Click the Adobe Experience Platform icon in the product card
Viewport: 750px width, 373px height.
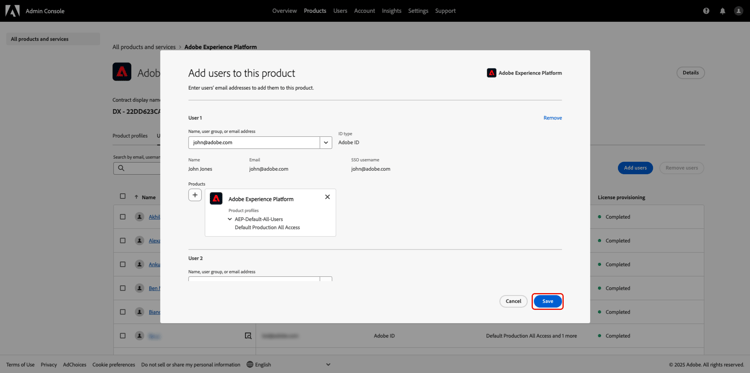(216, 198)
